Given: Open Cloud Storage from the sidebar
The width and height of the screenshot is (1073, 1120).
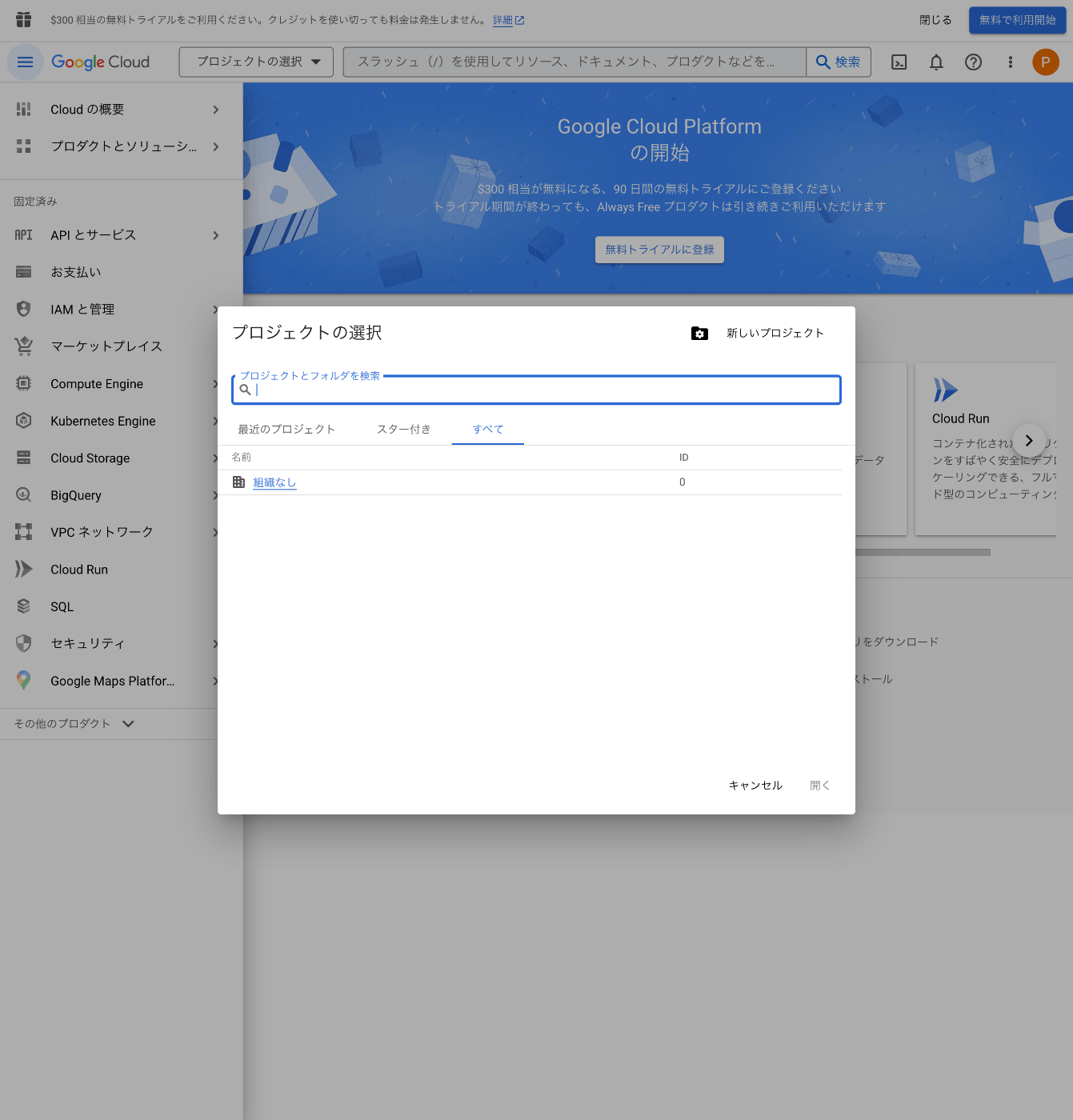Looking at the screenshot, I should pyautogui.click(x=90, y=458).
